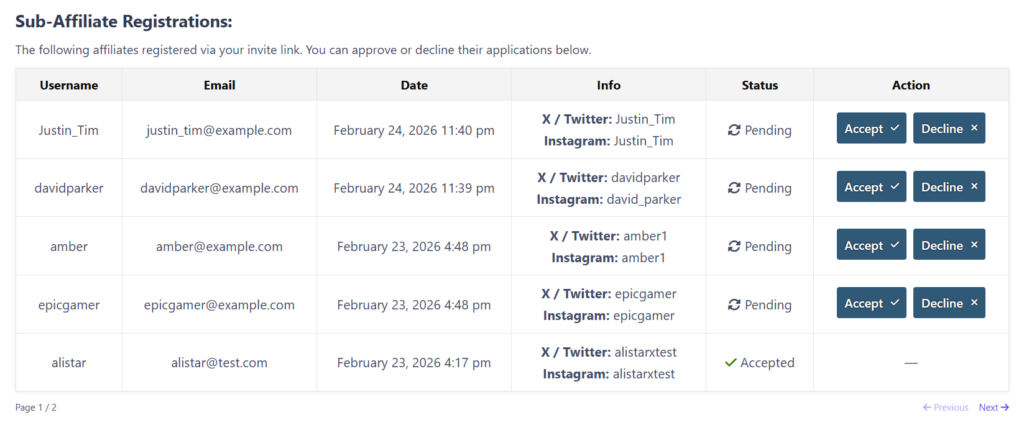Click alistar@test.com email cell
This screenshot has width=1024, height=425.
click(x=219, y=363)
